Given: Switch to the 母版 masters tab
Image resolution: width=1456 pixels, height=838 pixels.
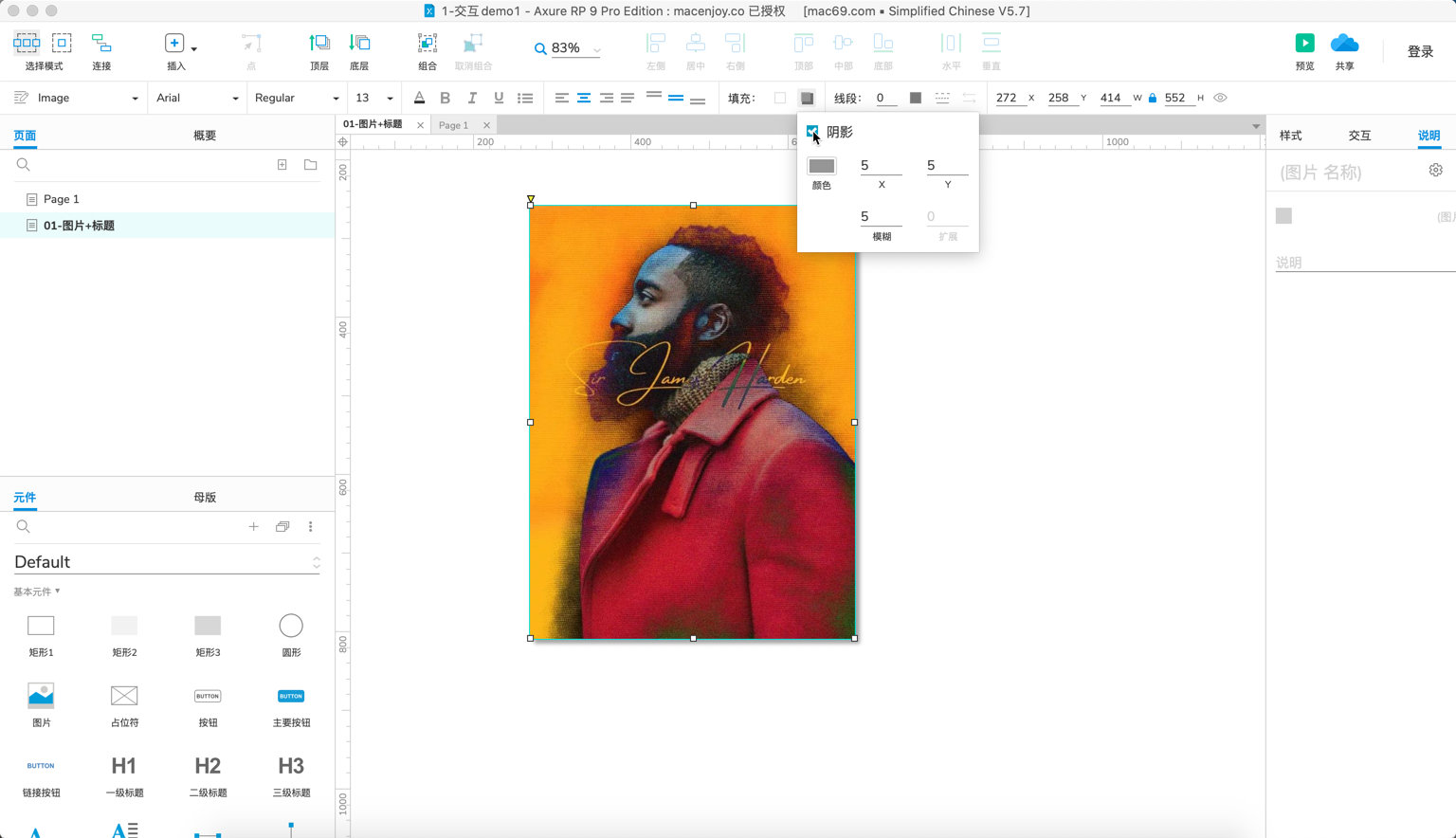Looking at the screenshot, I should coord(205,497).
